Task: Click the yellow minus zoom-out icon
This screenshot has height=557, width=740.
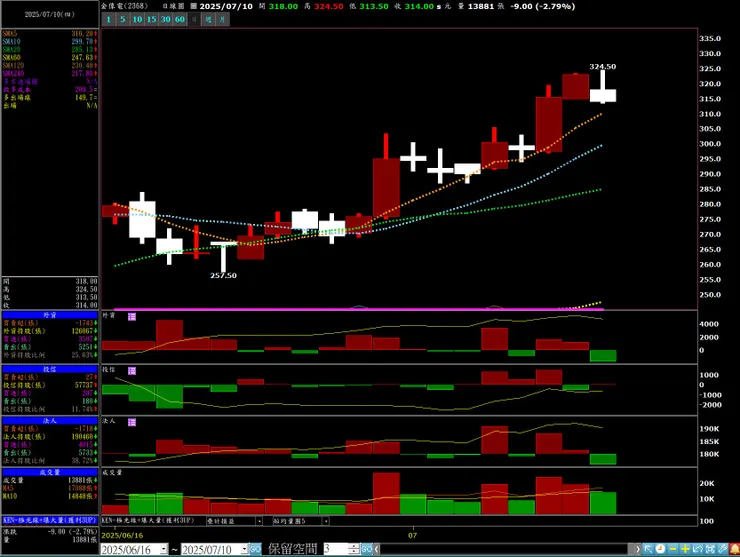Action: pyautogui.click(x=673, y=549)
